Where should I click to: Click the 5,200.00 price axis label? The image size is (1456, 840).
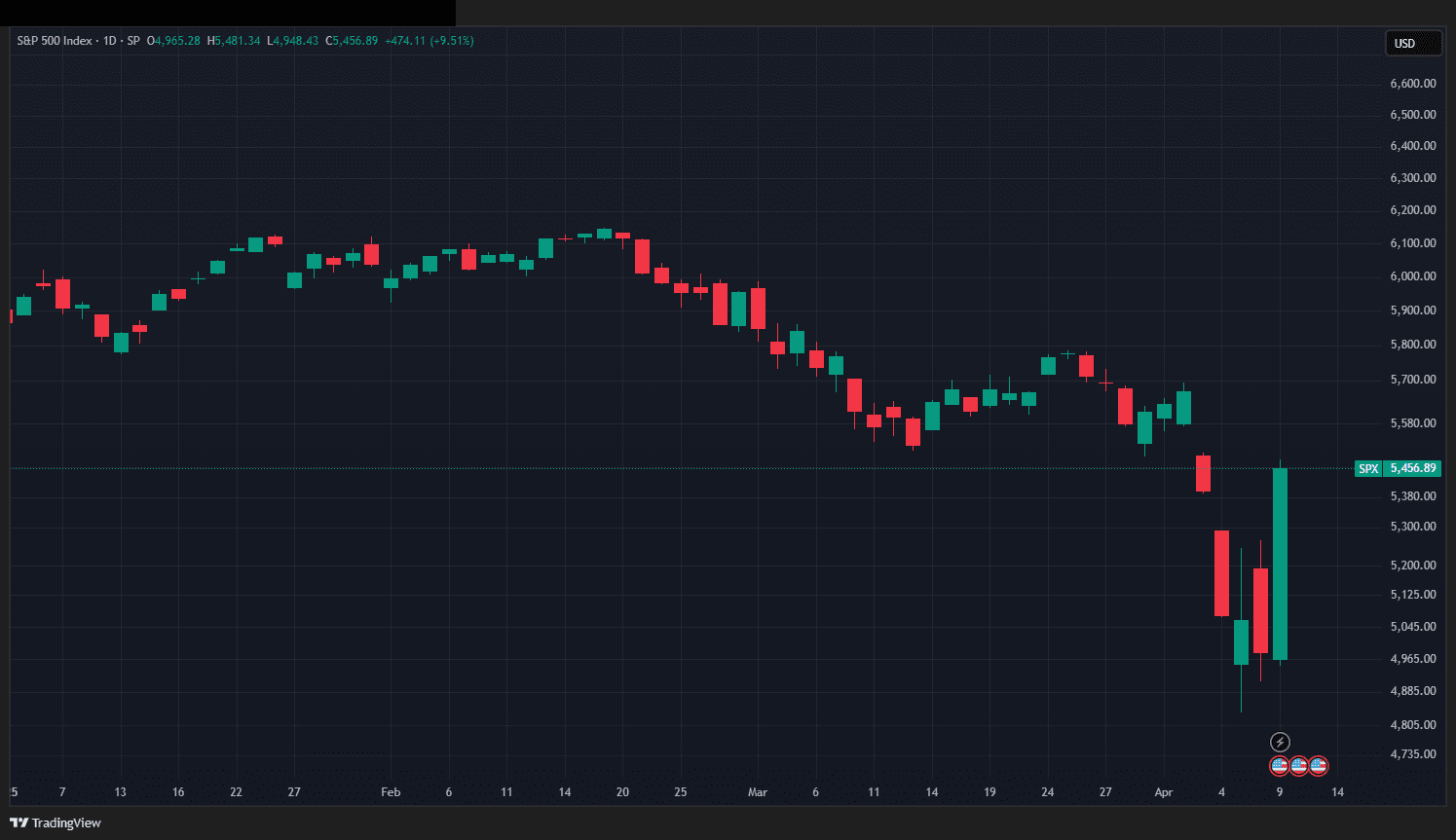pyautogui.click(x=1413, y=566)
